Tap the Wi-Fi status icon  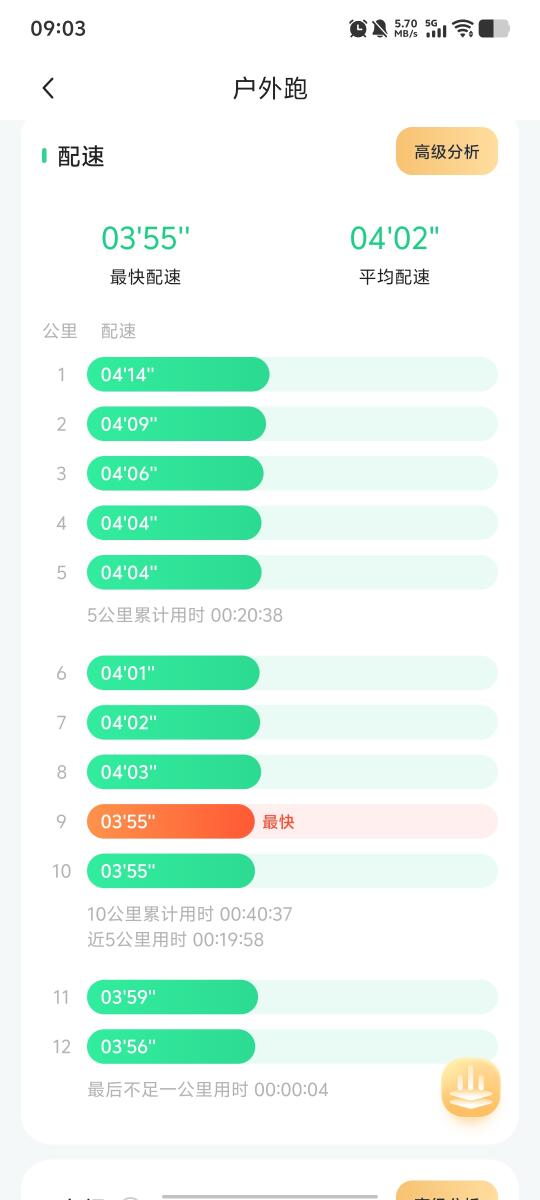click(x=462, y=28)
